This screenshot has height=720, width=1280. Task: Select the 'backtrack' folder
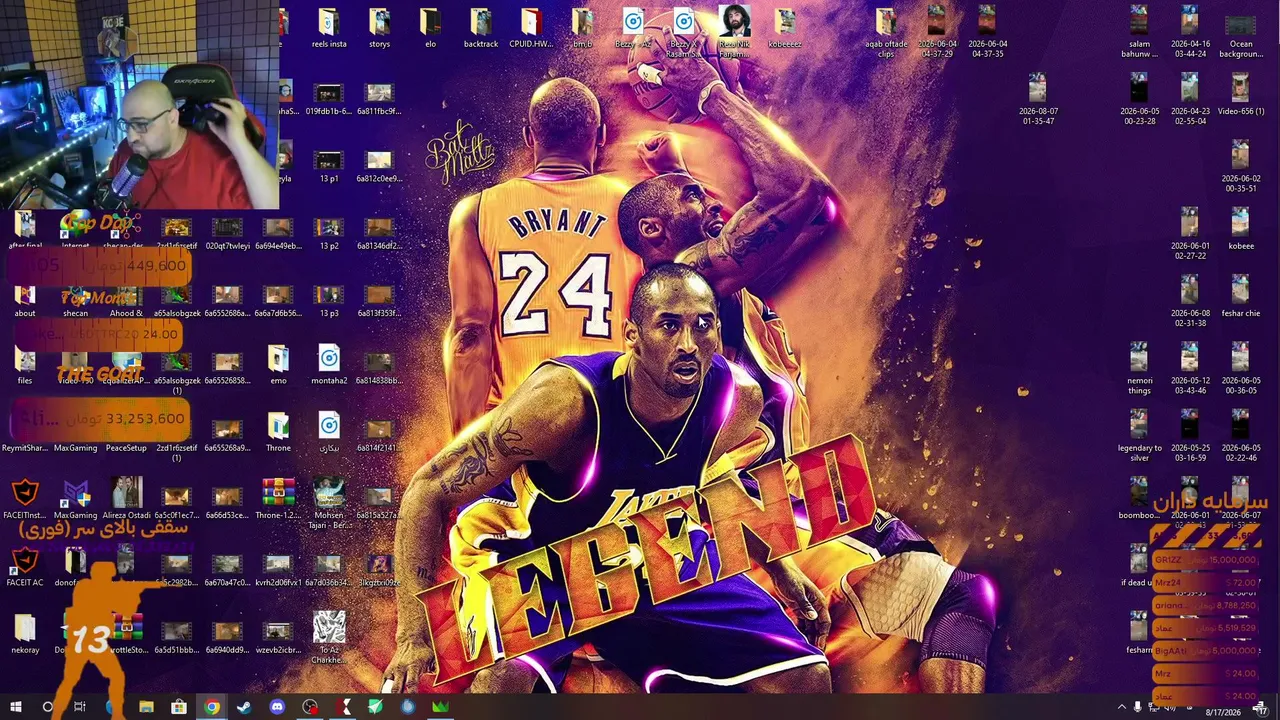[481, 29]
